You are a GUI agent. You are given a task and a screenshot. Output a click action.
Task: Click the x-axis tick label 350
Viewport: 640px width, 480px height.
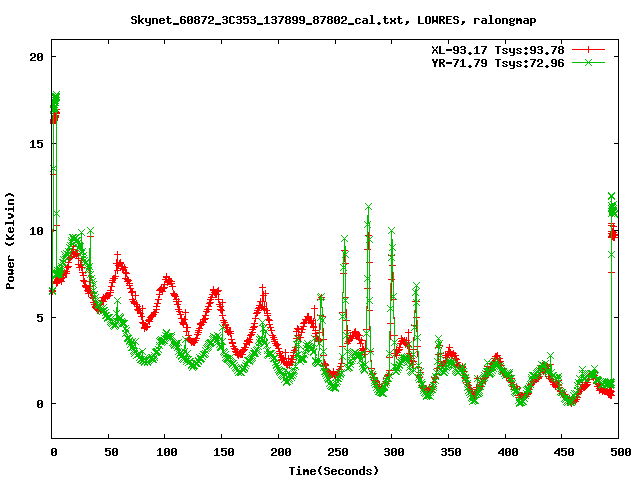[451, 452]
